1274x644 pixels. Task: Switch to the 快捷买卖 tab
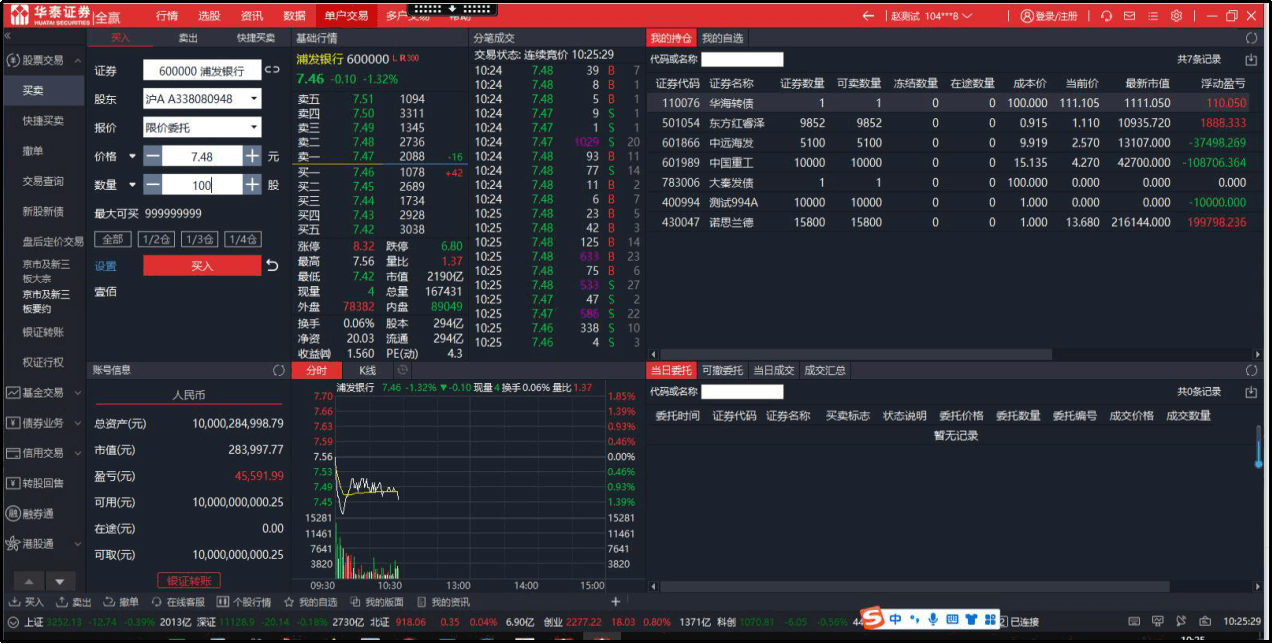tap(255, 38)
